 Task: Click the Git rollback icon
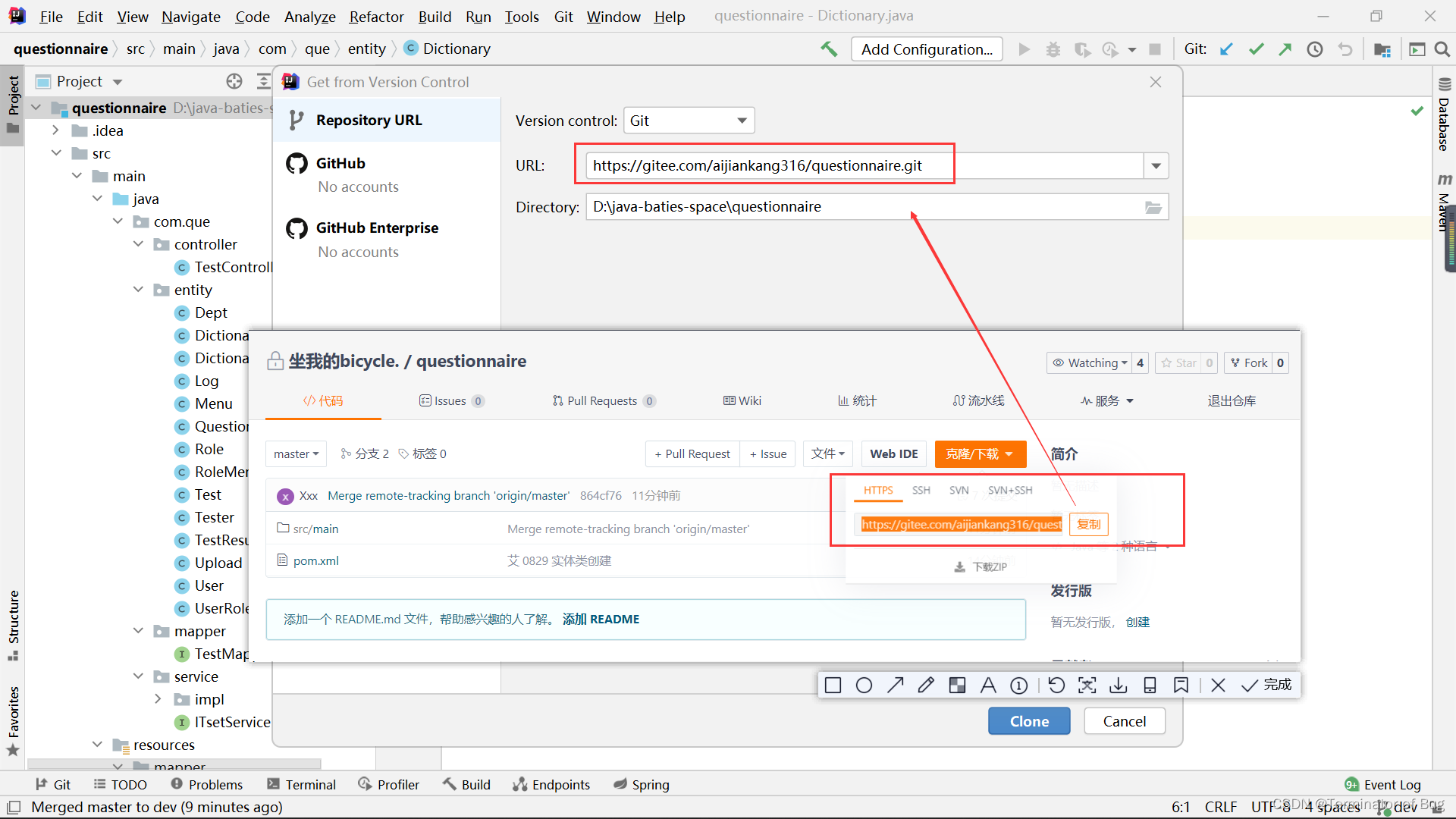tap(1345, 49)
